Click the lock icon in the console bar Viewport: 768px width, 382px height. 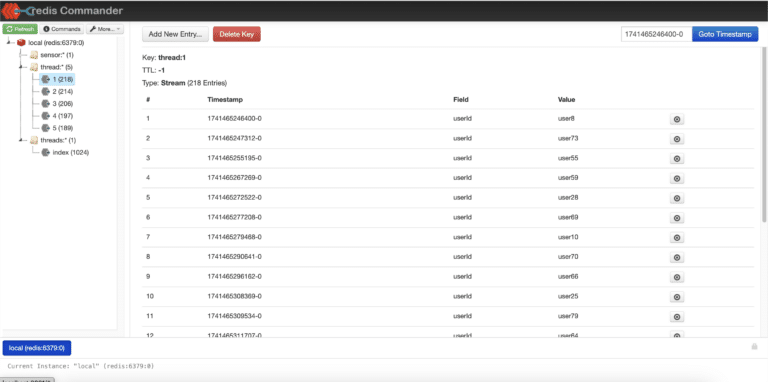pyautogui.click(x=754, y=346)
